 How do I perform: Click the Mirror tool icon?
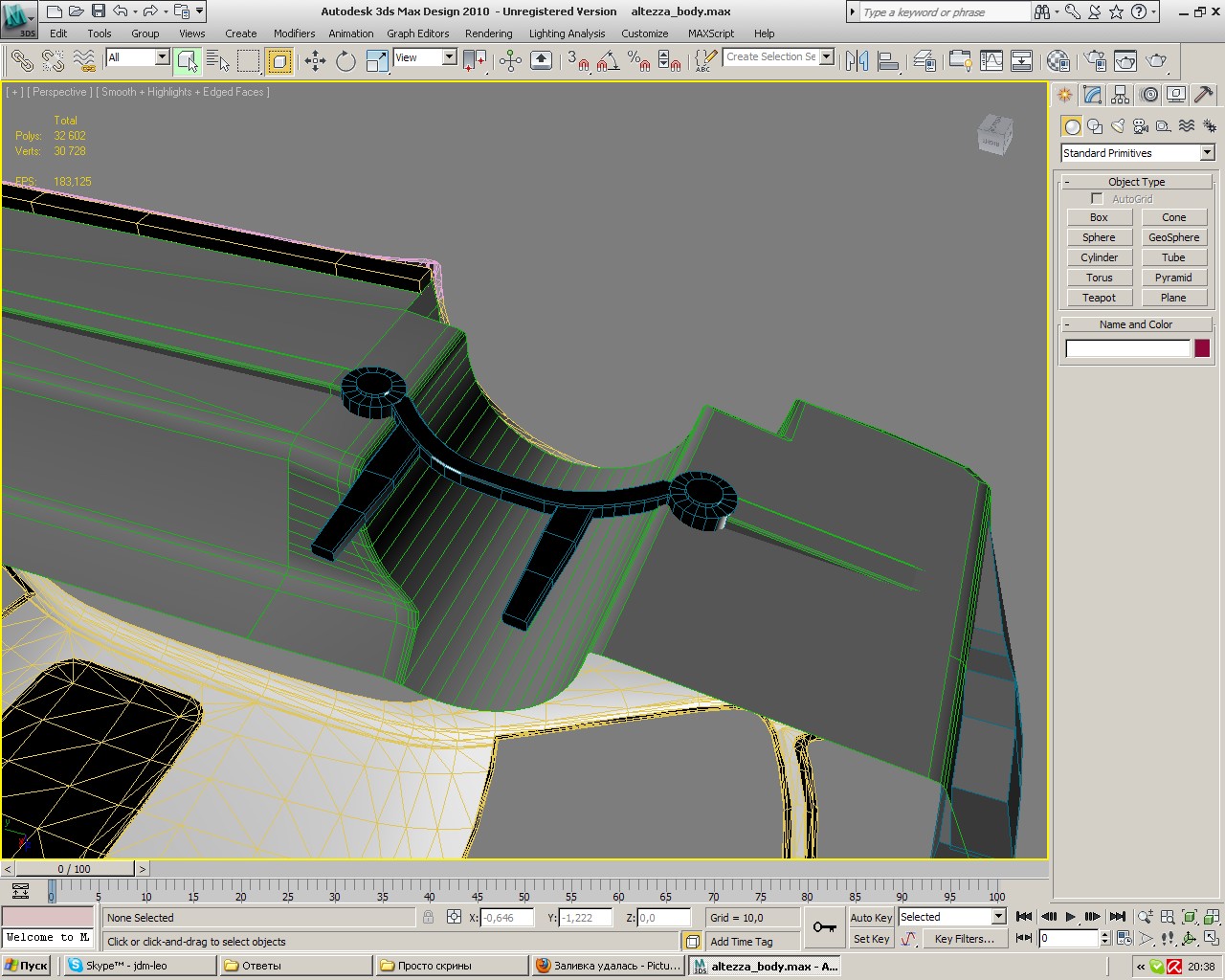coord(857,61)
